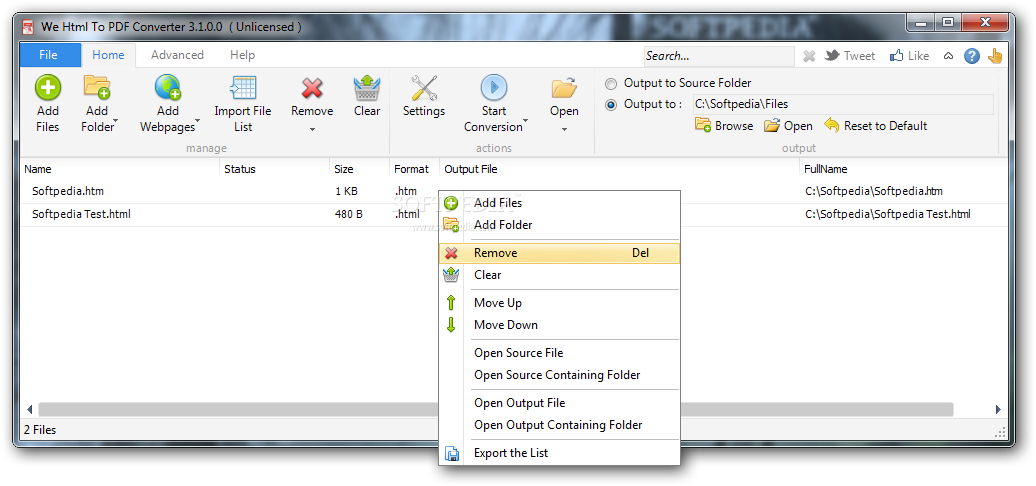
Task: Select the 'Output to :' radio button
Action: 611,104
